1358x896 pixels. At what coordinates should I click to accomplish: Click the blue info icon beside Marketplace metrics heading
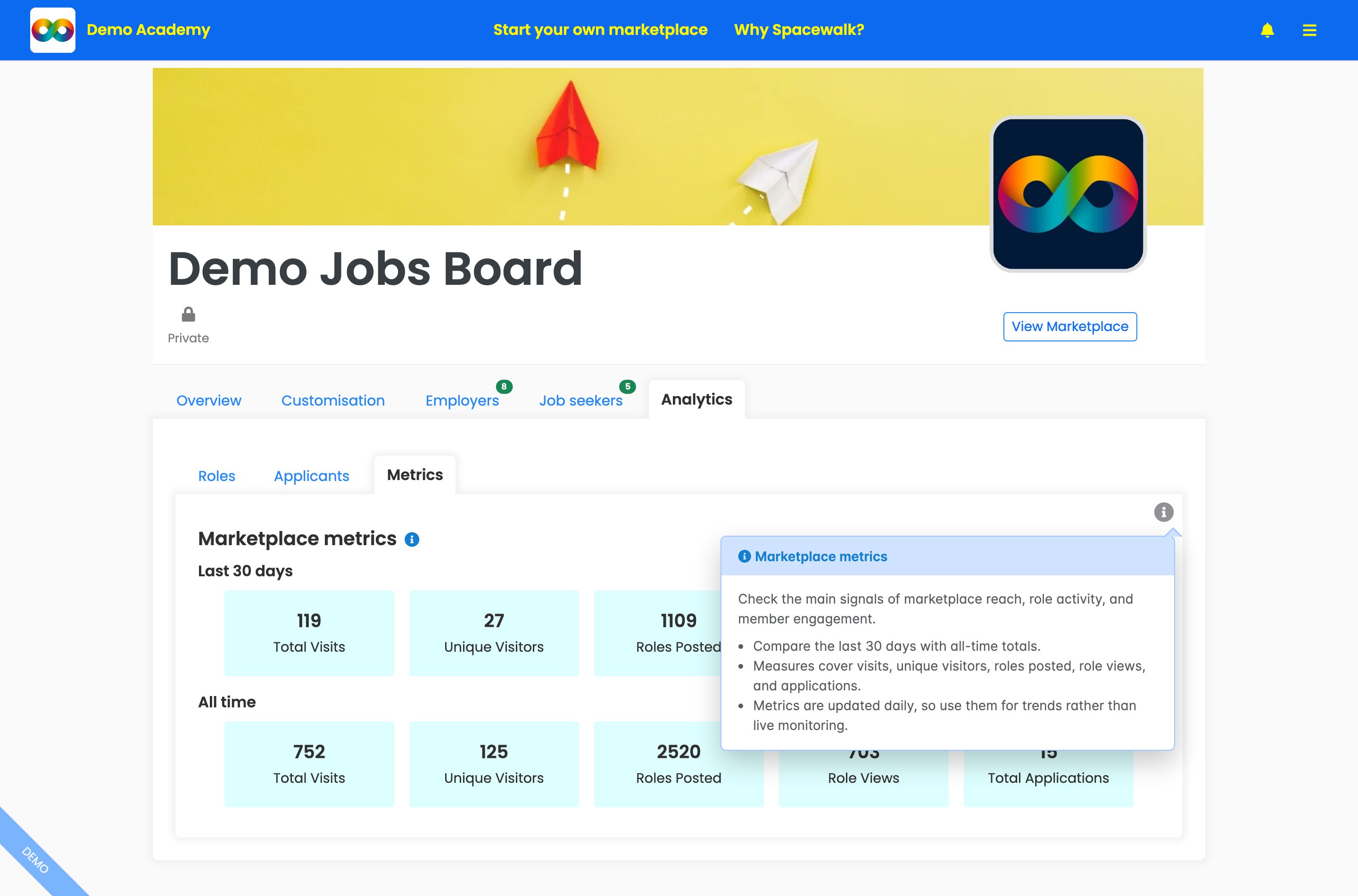point(412,539)
